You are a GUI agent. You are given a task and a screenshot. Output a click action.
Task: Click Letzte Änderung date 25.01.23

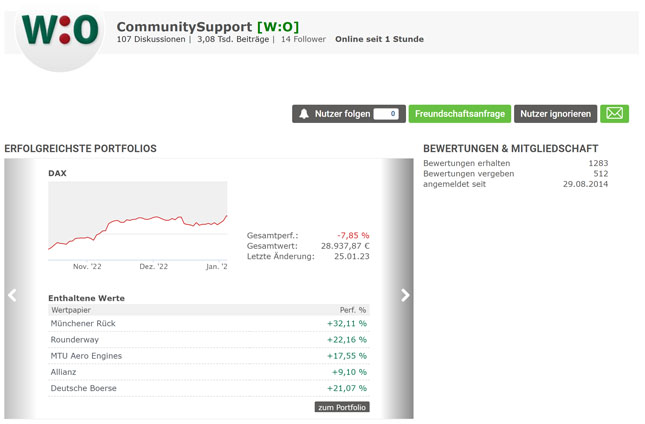click(352, 256)
